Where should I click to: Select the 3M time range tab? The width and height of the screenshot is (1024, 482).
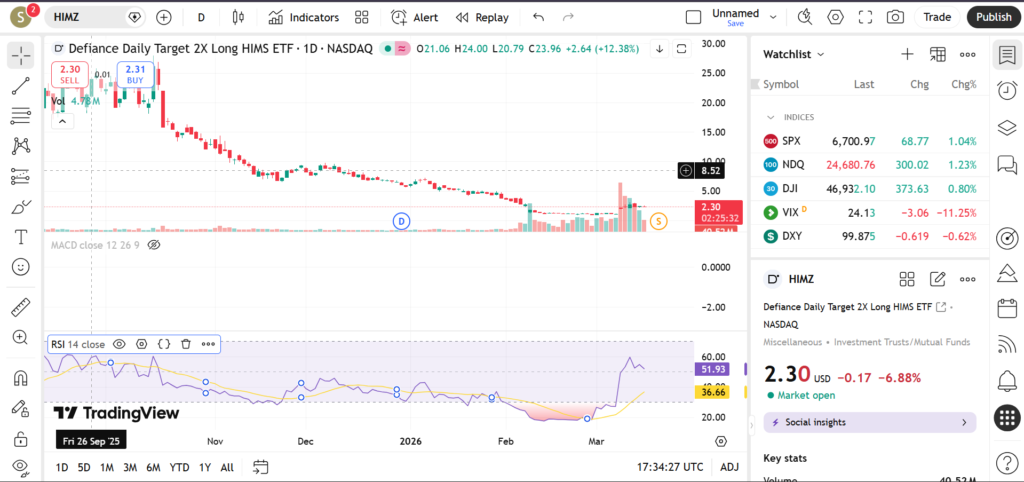(130, 467)
